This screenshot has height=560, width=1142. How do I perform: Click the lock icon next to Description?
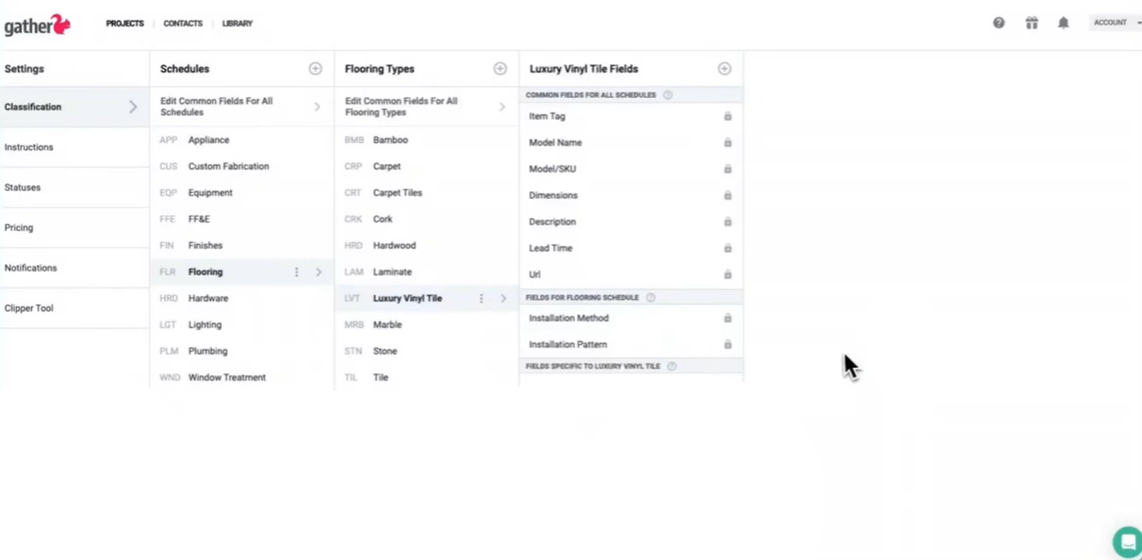[x=727, y=221]
